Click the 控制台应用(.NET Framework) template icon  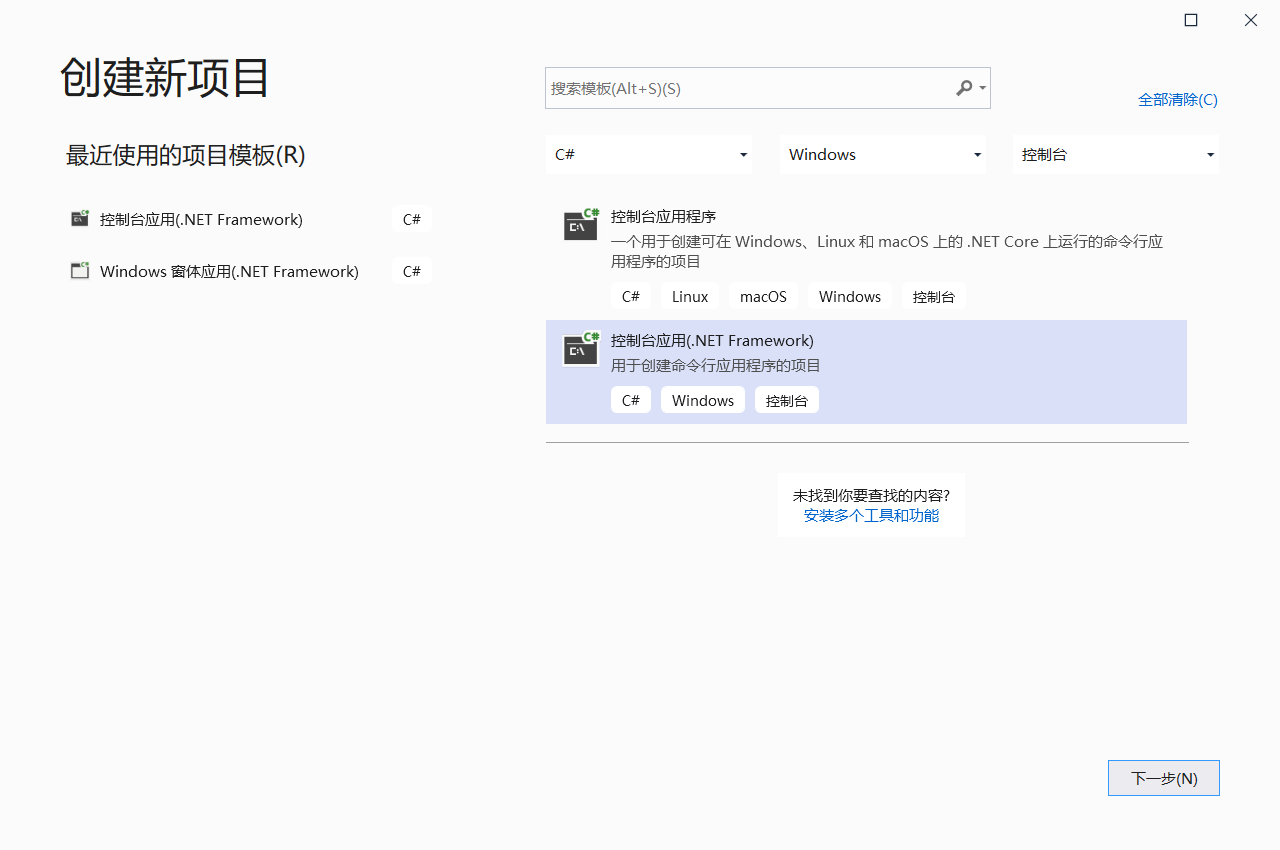pyautogui.click(x=580, y=348)
